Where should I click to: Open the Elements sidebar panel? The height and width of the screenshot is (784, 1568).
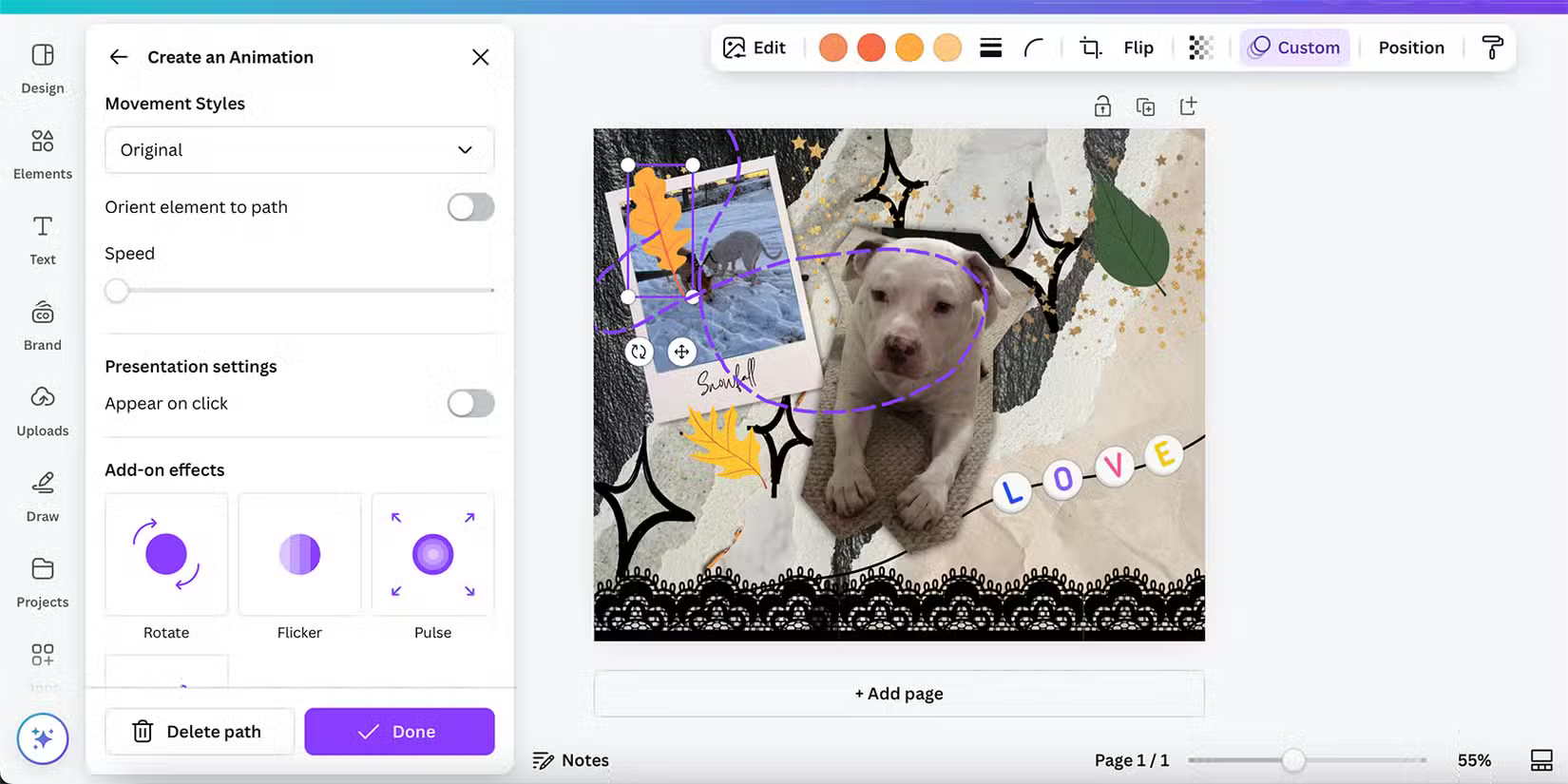tap(43, 154)
